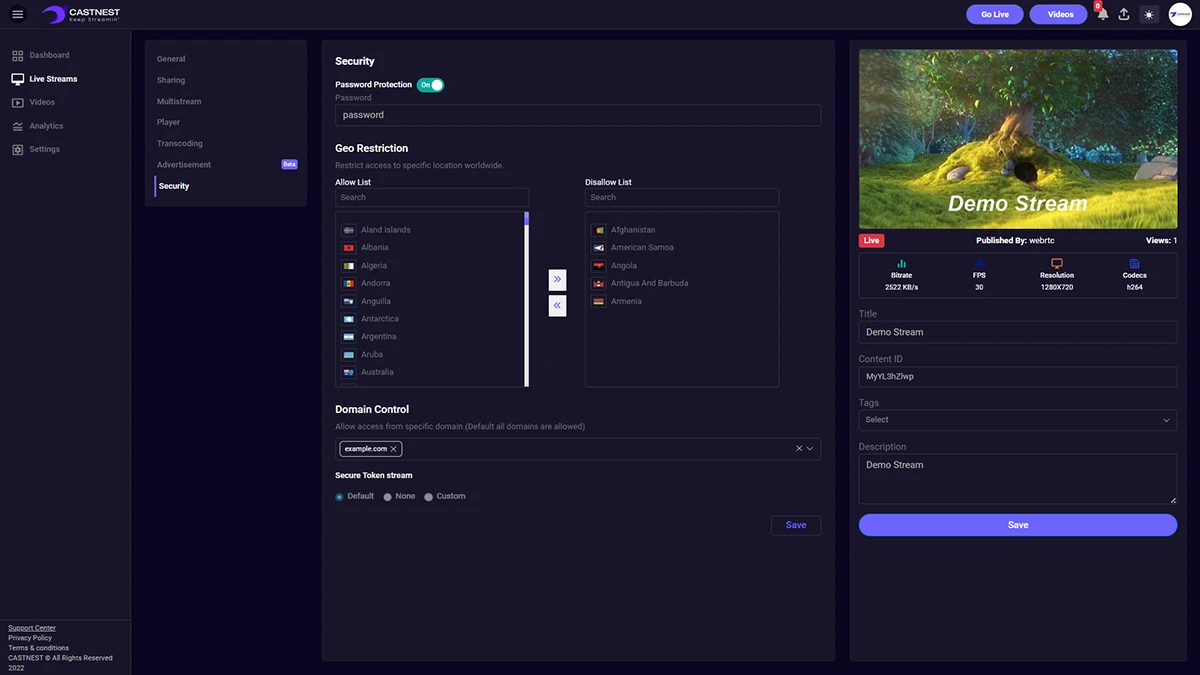Edit the Title field Demo Stream

pos(1018,332)
